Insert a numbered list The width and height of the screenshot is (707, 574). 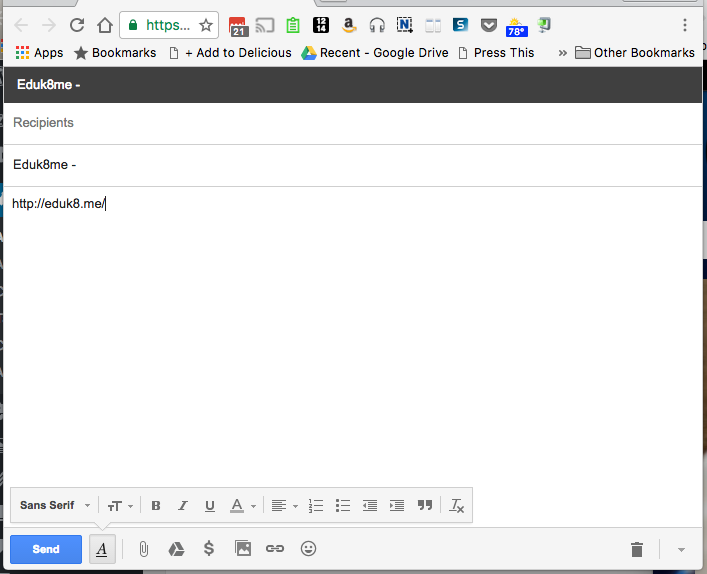pos(316,506)
